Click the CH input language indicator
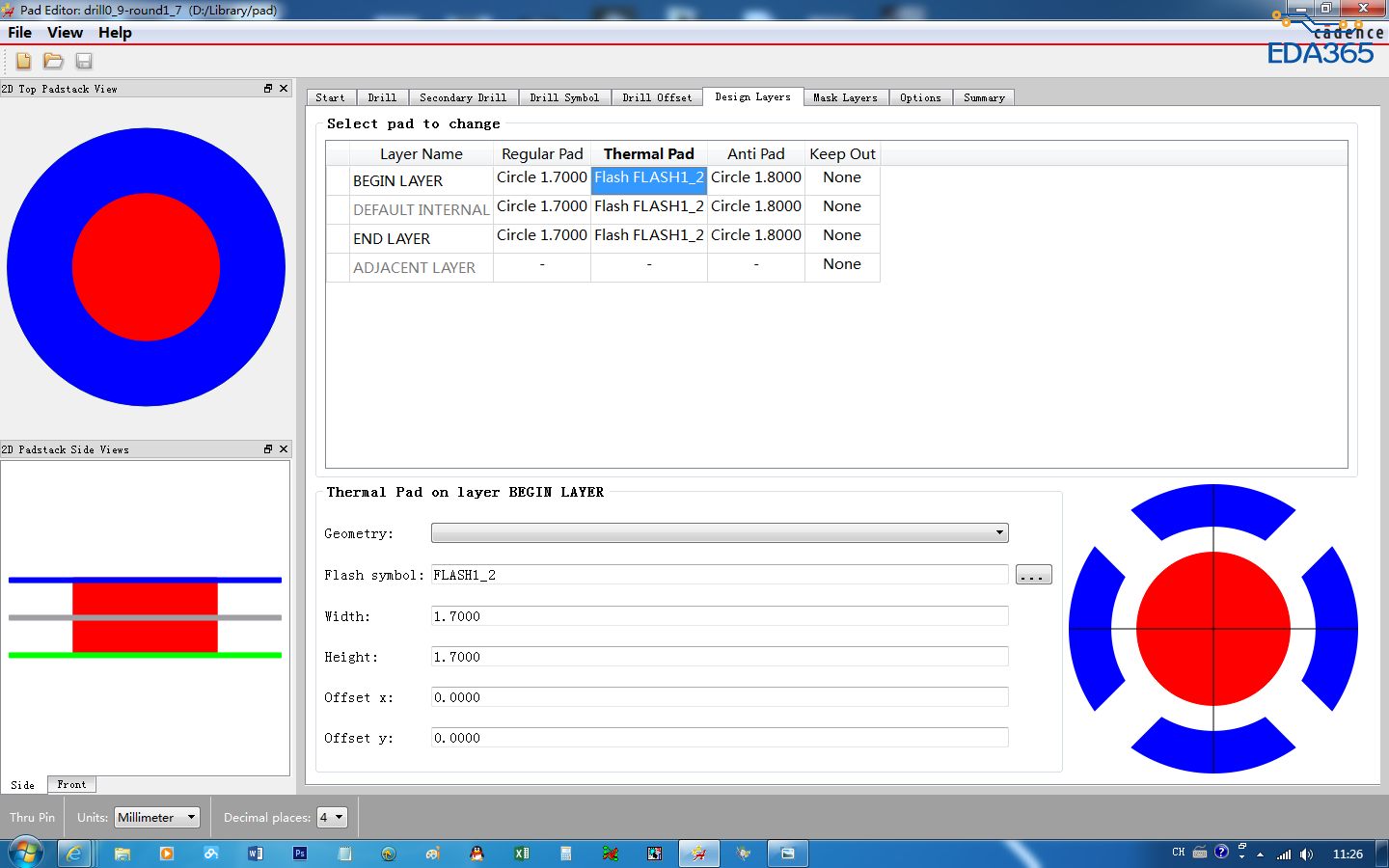 coord(1179,853)
